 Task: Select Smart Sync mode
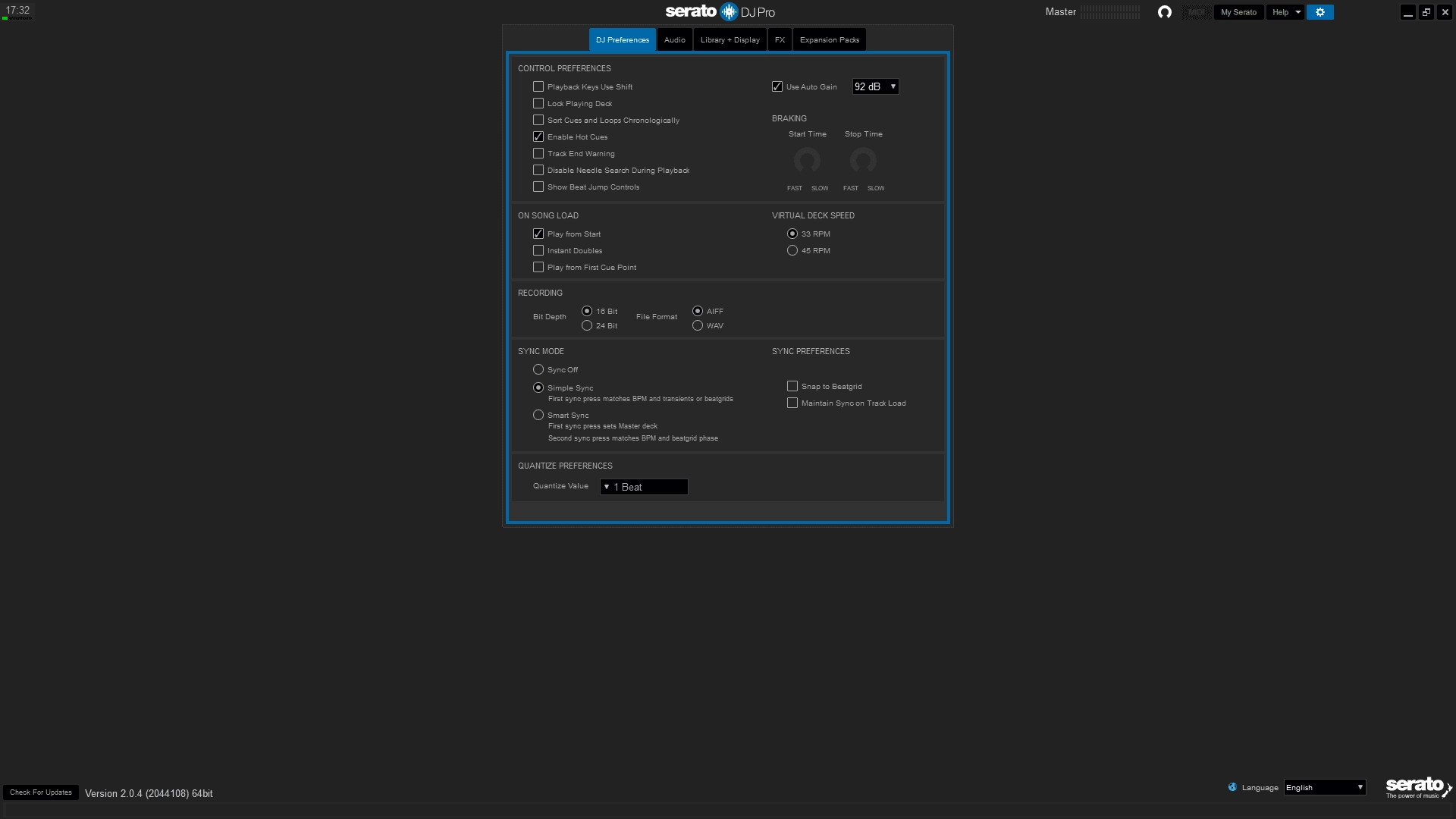(538, 416)
